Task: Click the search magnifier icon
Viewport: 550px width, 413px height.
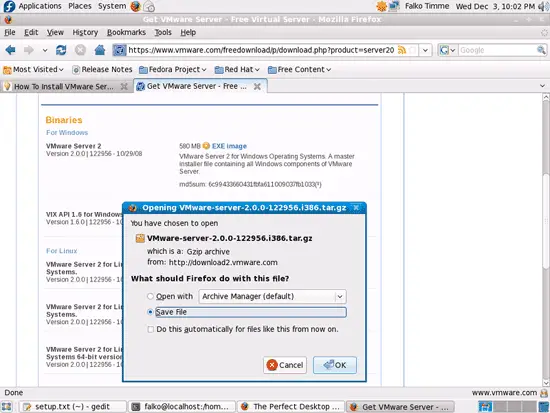Action: pyautogui.click(x=541, y=50)
